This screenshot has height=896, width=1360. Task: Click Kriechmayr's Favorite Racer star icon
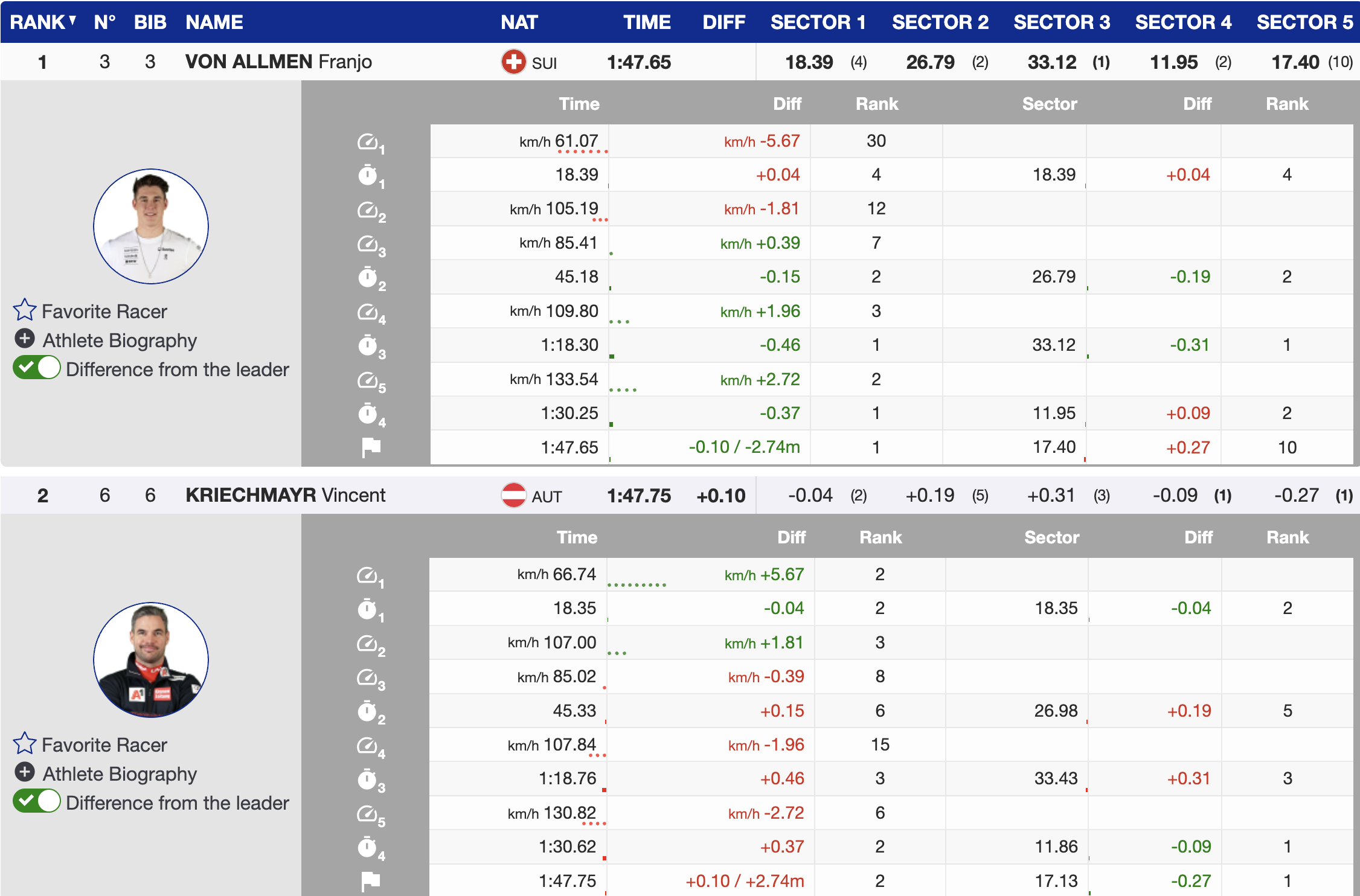click(25, 743)
